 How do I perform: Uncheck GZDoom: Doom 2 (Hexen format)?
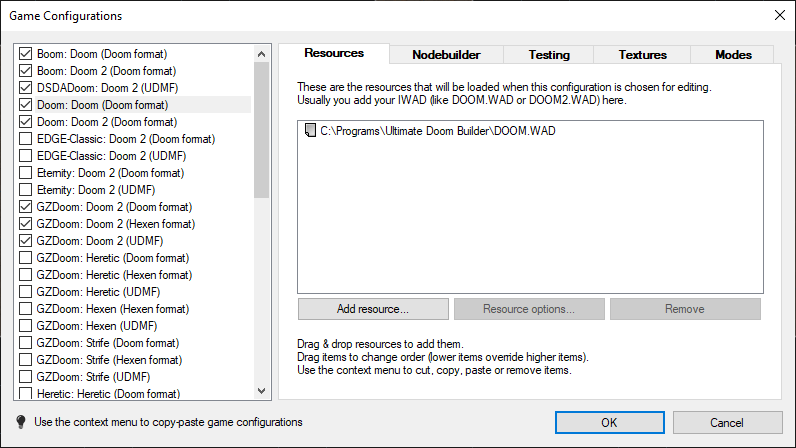pos(25,223)
